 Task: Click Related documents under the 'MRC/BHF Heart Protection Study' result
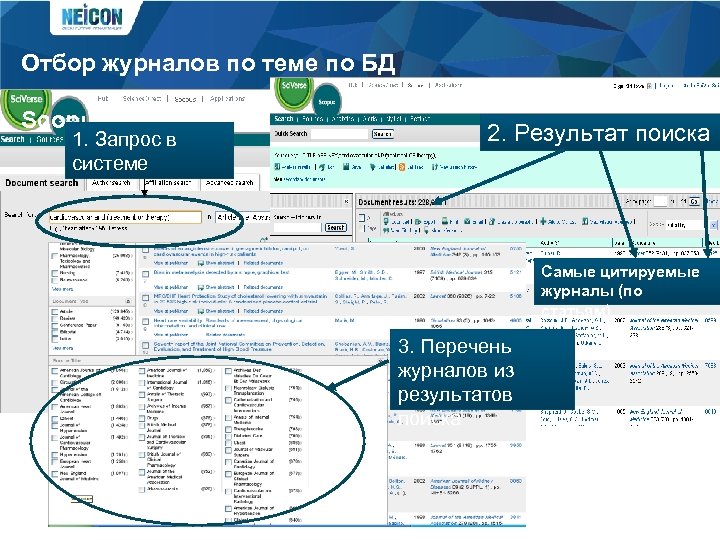point(263,311)
